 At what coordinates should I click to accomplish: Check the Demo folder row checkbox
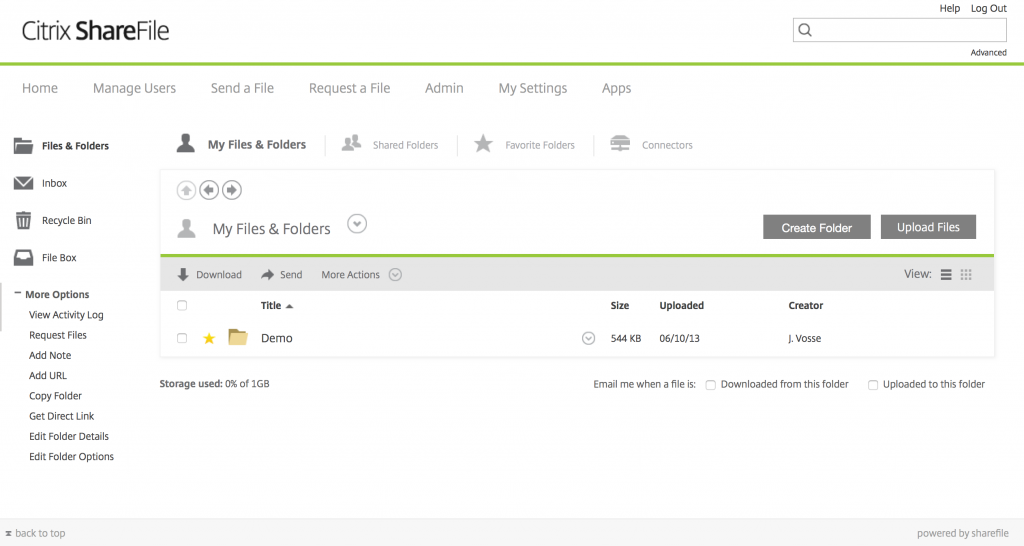182,339
